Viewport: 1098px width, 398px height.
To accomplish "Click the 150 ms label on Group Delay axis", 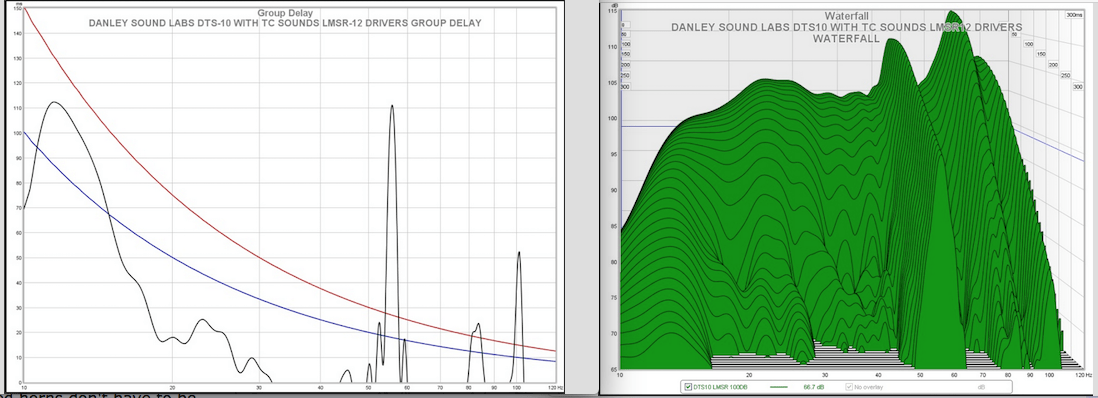I will pyautogui.click(x=18, y=9).
